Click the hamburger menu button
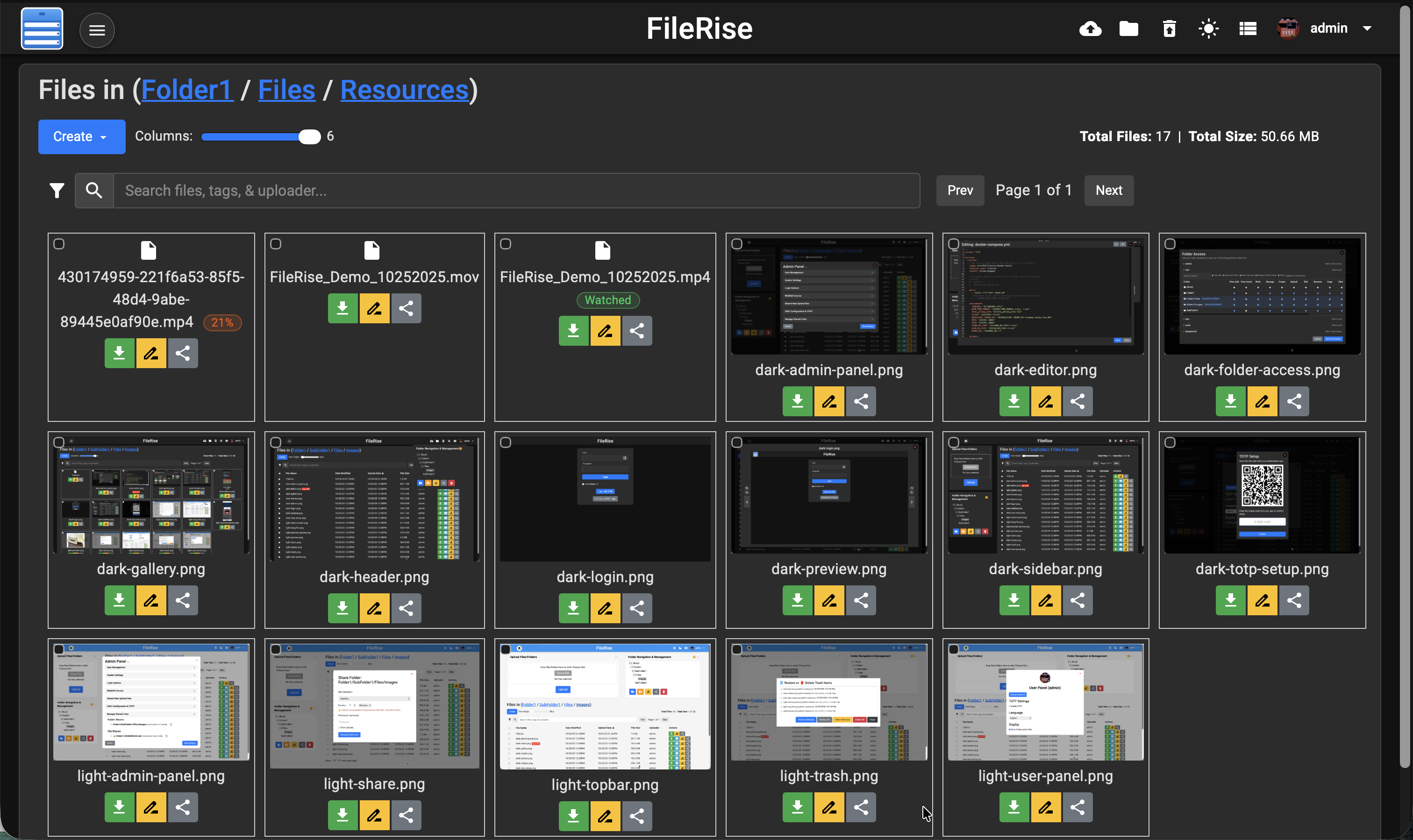Image resolution: width=1413 pixels, height=840 pixels. pos(97,30)
